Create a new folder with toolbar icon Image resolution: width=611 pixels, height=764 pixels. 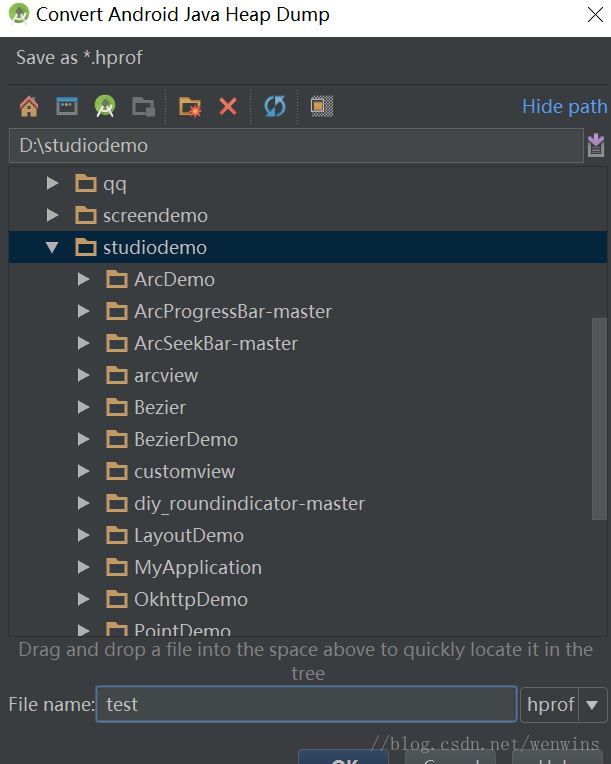pos(190,106)
